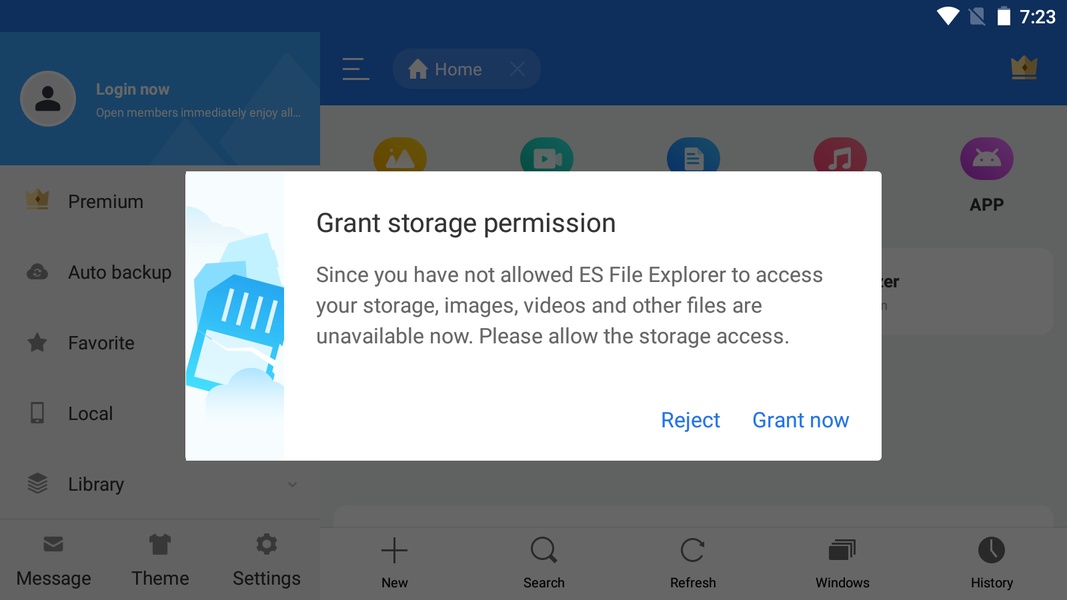The height and width of the screenshot is (600, 1067).
Task: Open the sidebar hamburger menu
Action: tap(355, 68)
